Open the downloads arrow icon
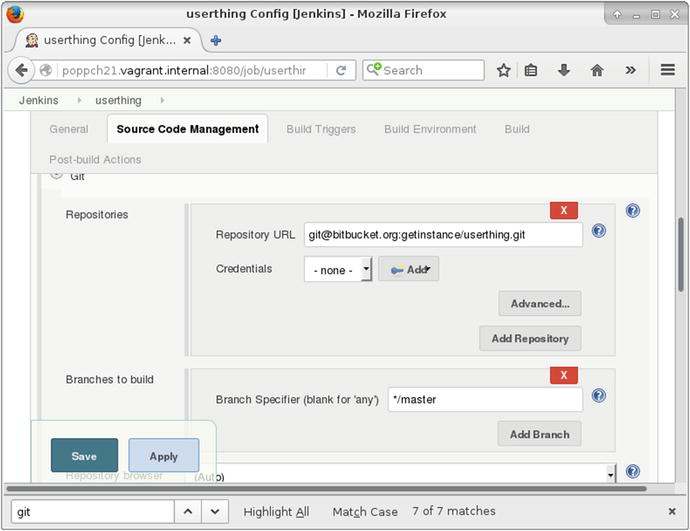690x531 pixels. (x=564, y=70)
